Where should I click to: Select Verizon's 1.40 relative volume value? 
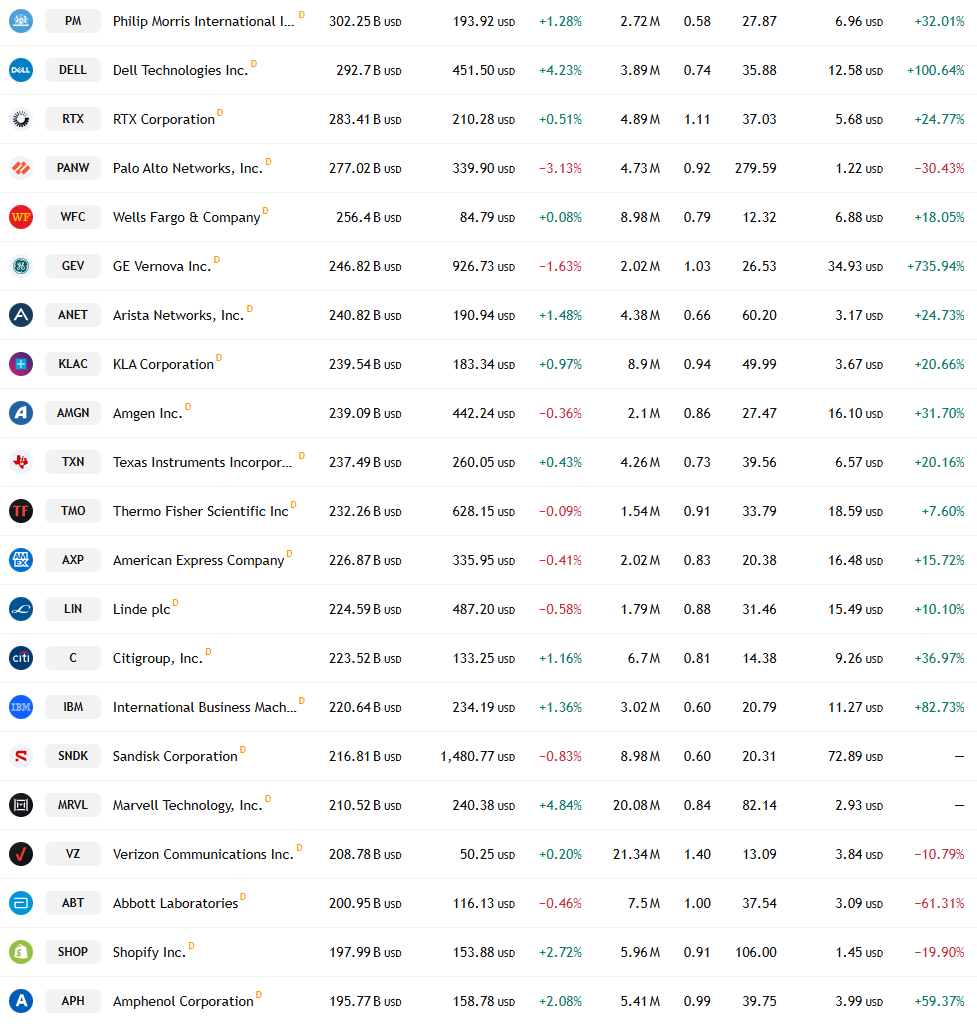tap(697, 854)
